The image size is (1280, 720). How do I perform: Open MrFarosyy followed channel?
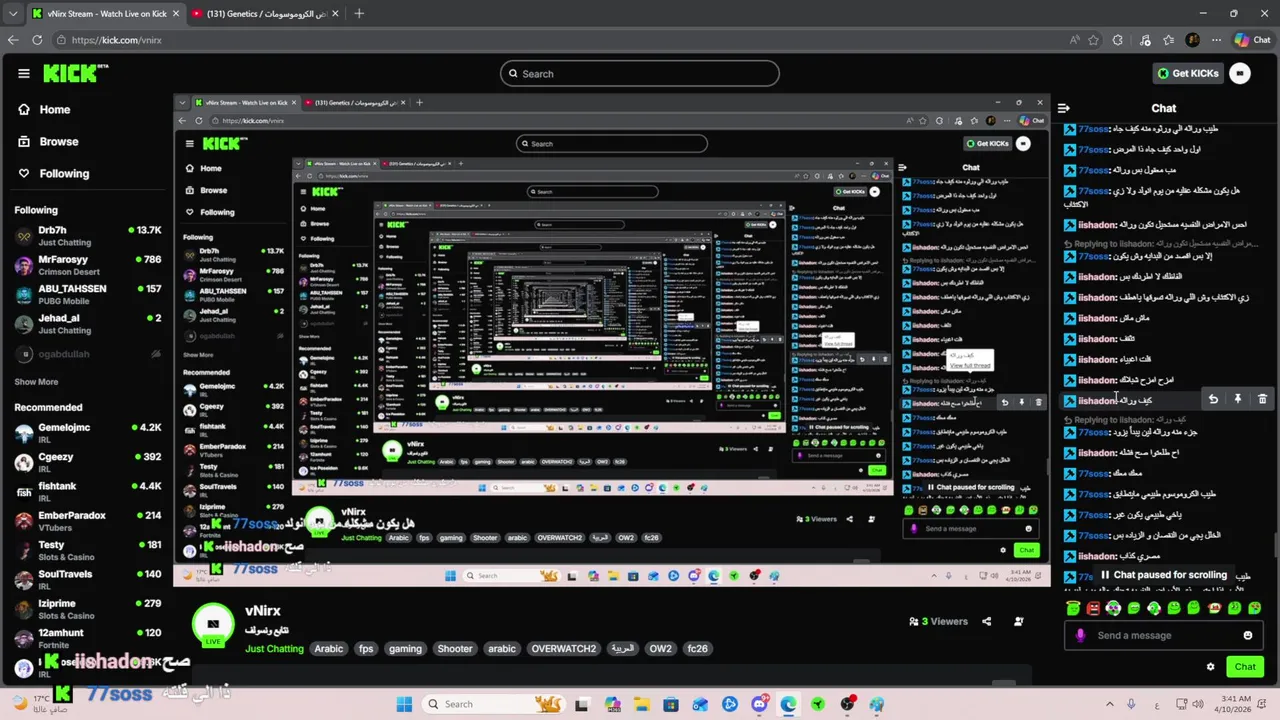click(88, 265)
